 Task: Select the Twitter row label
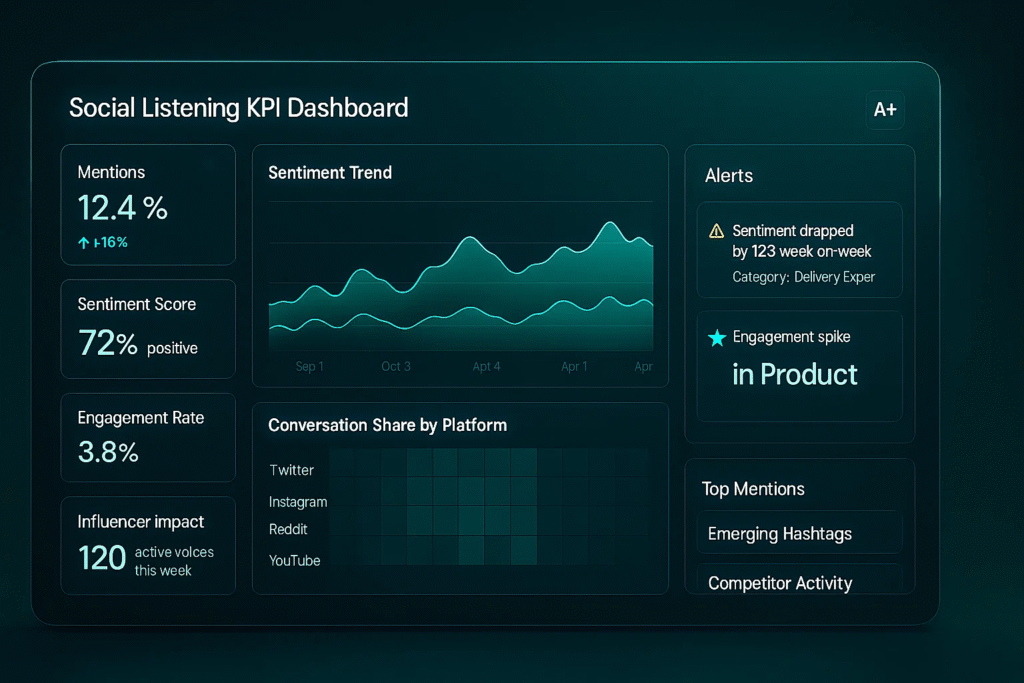[x=292, y=470]
